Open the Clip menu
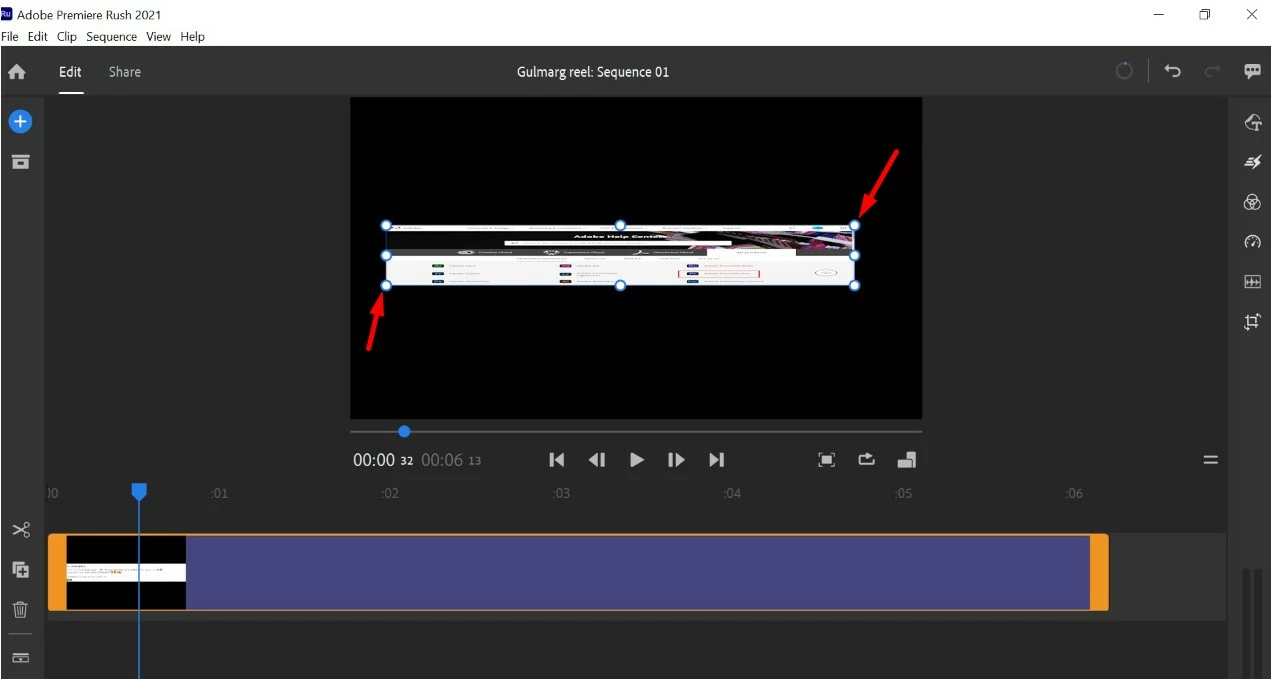Viewport: 1271px width, 679px height. tap(67, 37)
